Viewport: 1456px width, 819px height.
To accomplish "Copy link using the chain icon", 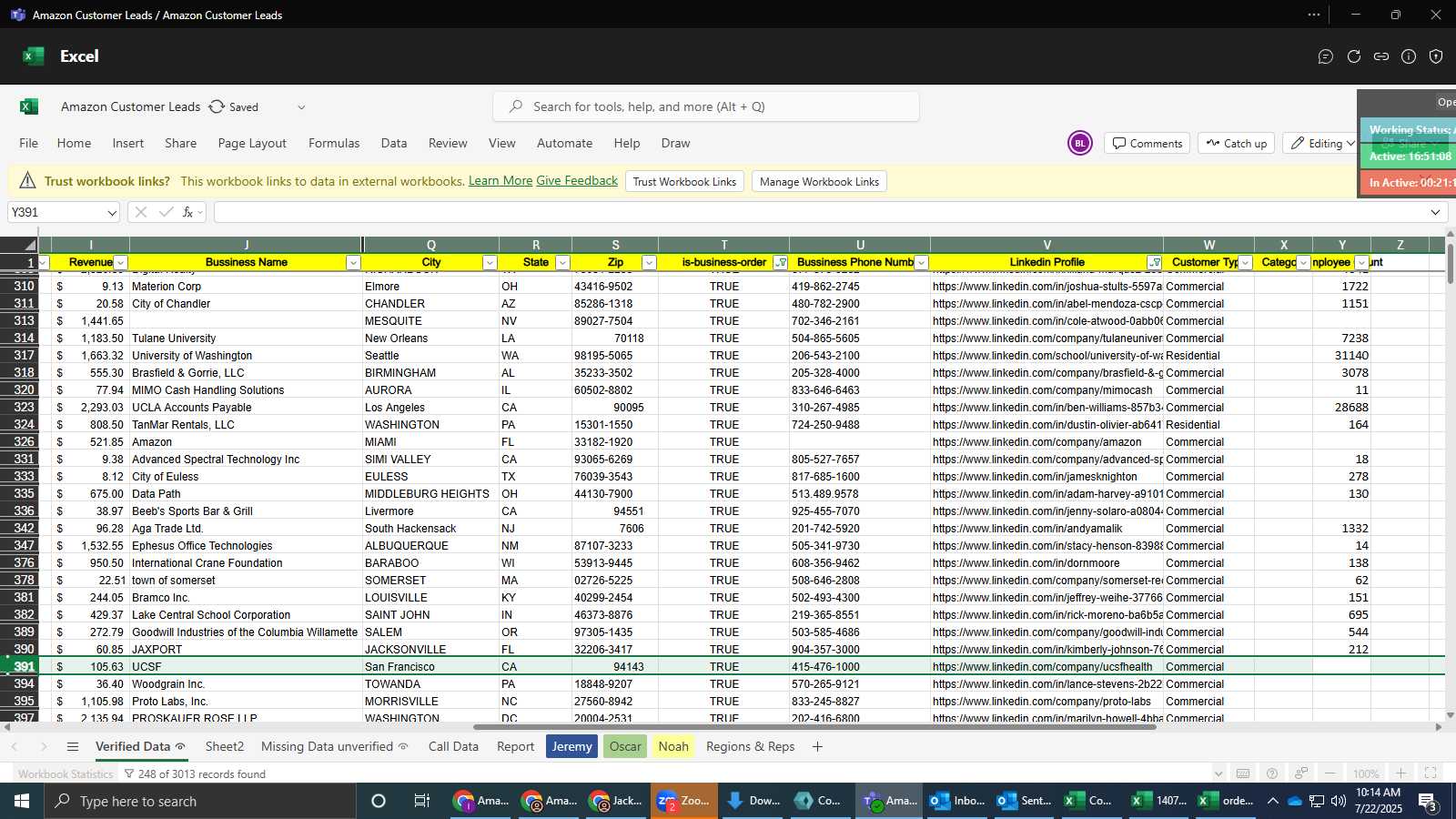I will click(x=1381, y=56).
